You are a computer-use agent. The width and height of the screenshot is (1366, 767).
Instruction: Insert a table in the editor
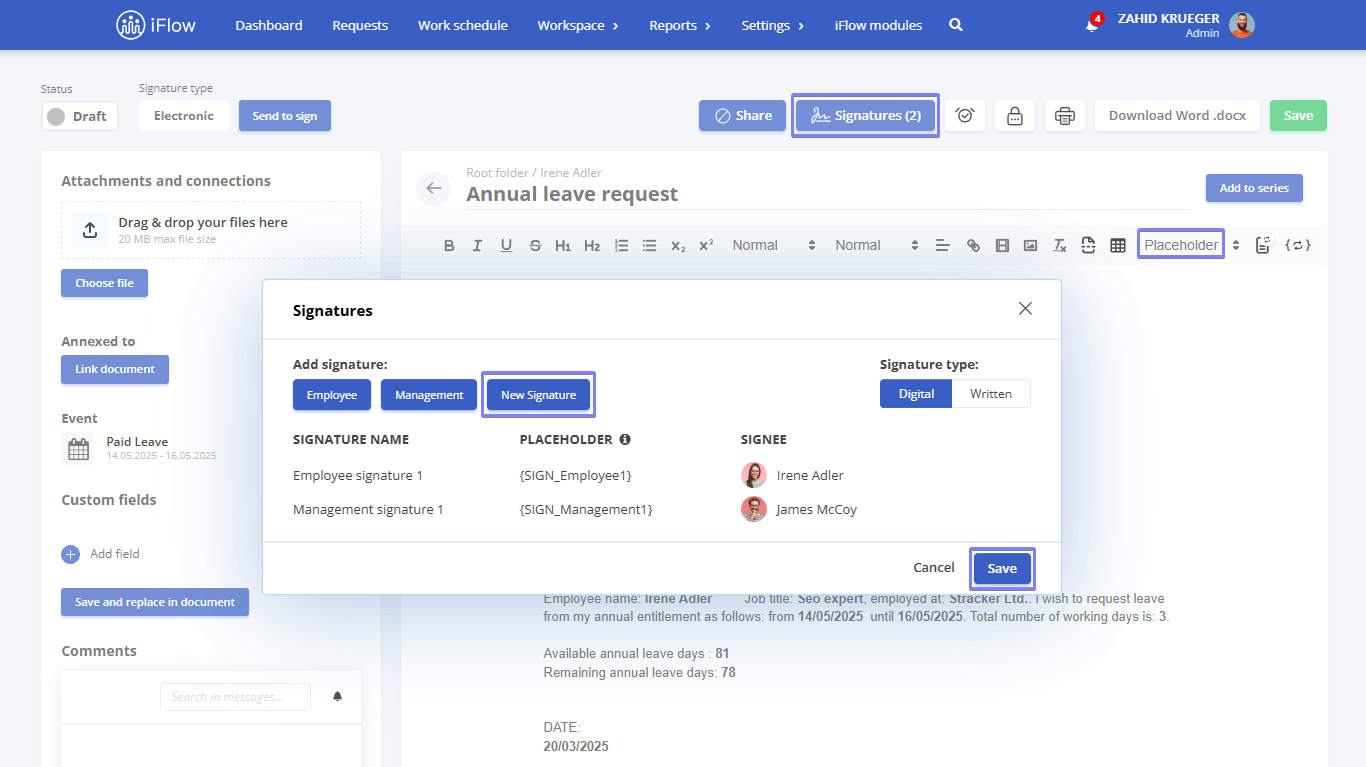point(1118,245)
